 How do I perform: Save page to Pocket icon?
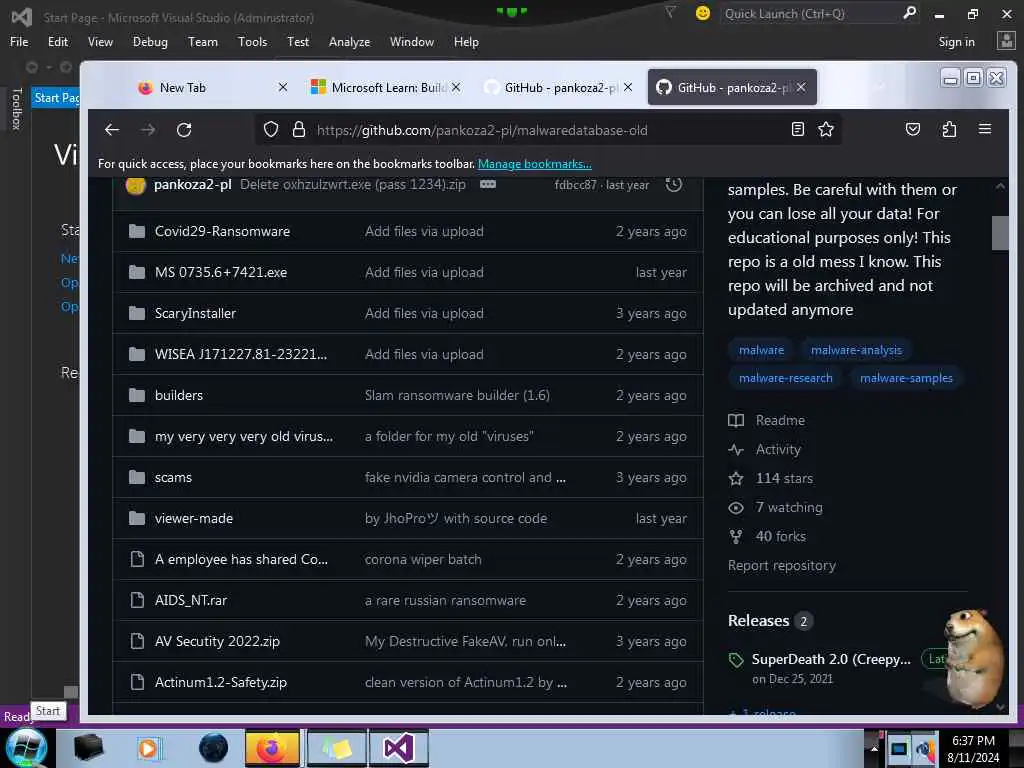[912, 129]
